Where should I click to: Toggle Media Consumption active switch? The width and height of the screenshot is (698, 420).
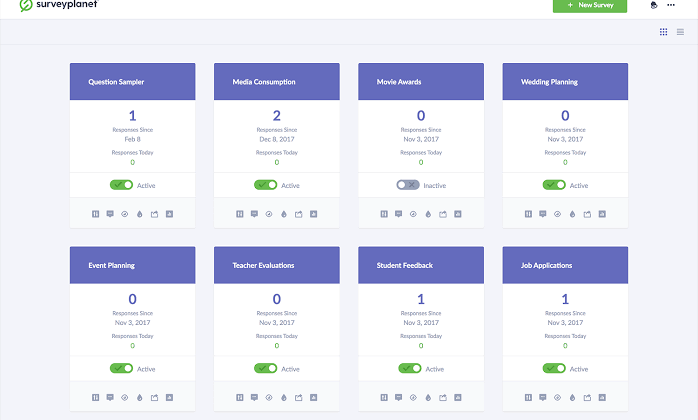click(266, 185)
